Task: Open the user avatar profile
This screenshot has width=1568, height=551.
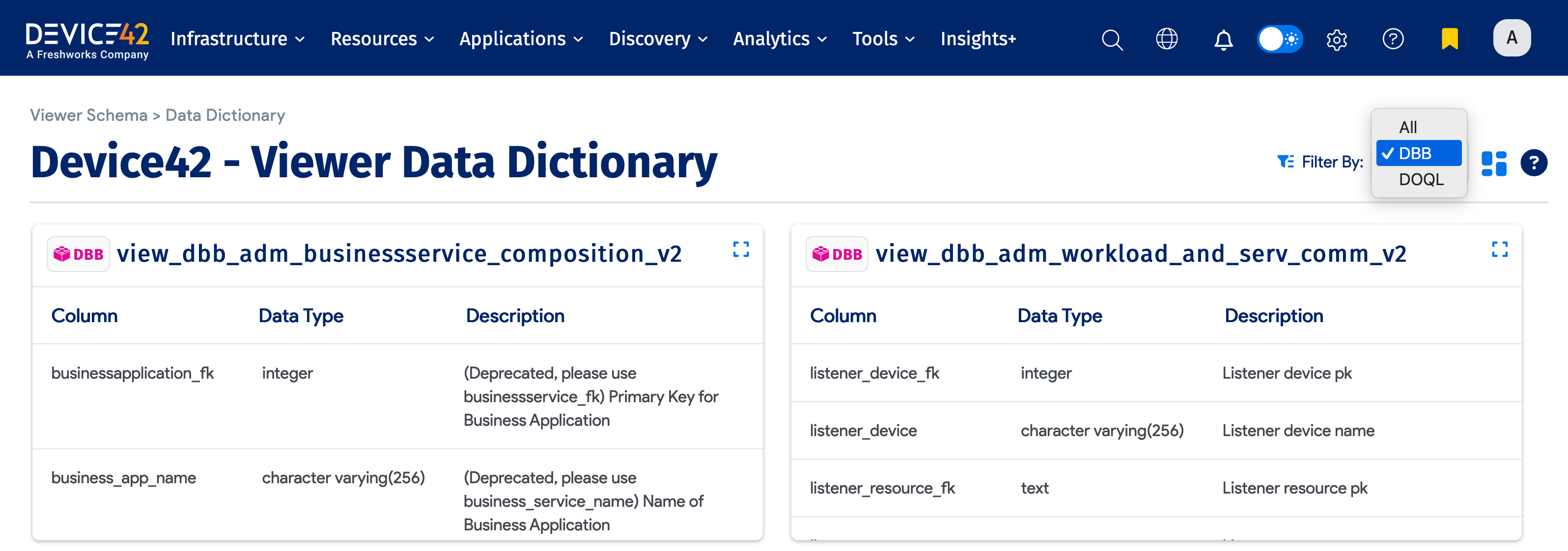Action: coord(1512,38)
